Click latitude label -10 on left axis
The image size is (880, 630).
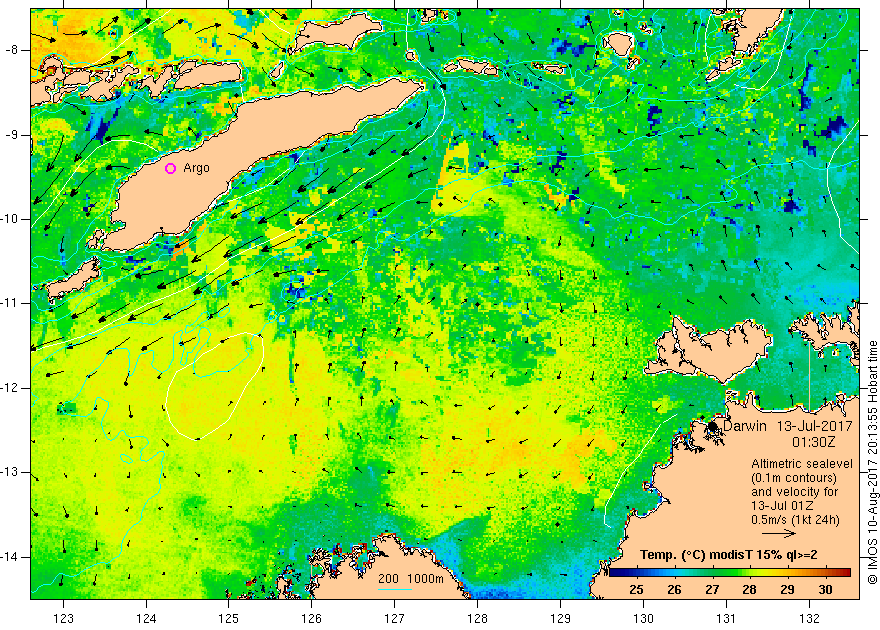[x=10, y=219]
